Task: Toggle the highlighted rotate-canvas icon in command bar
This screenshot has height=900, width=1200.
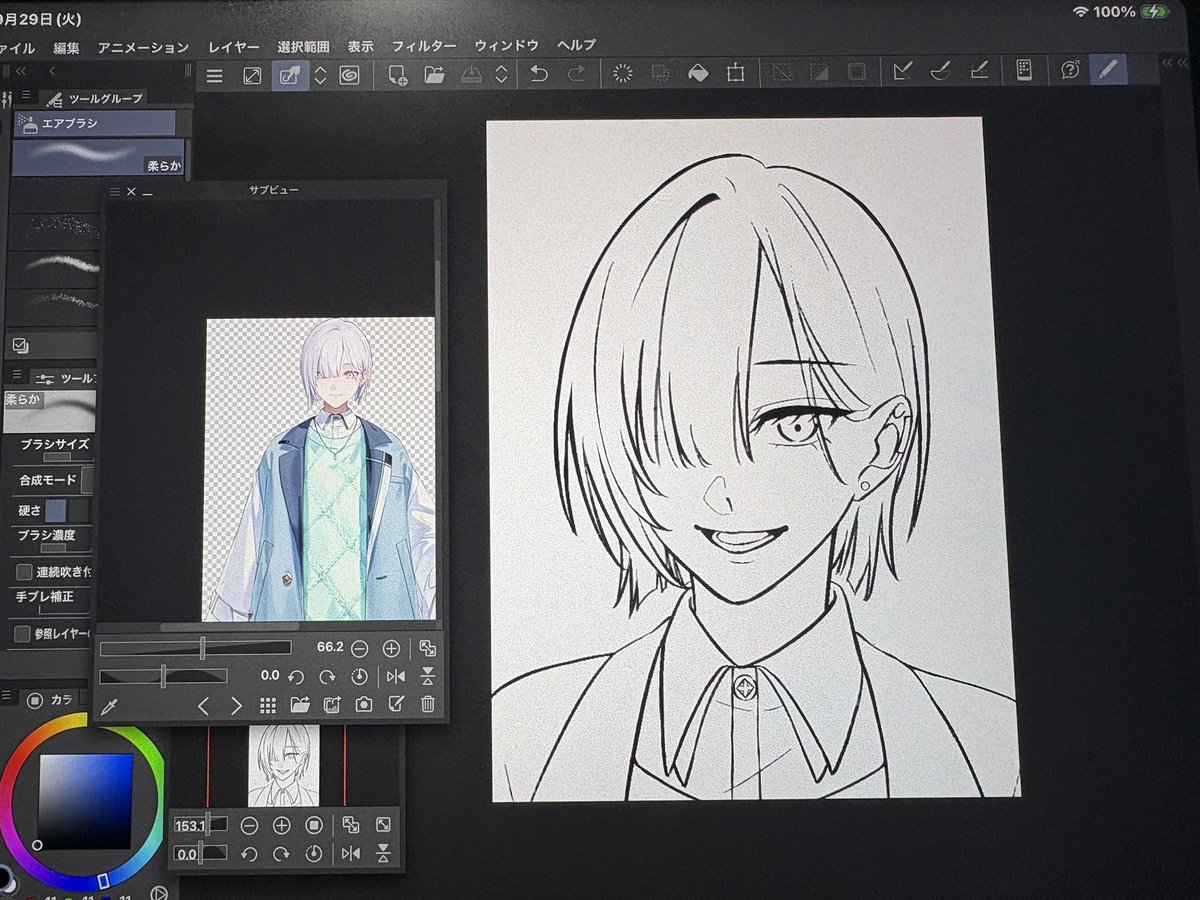Action: (290, 75)
